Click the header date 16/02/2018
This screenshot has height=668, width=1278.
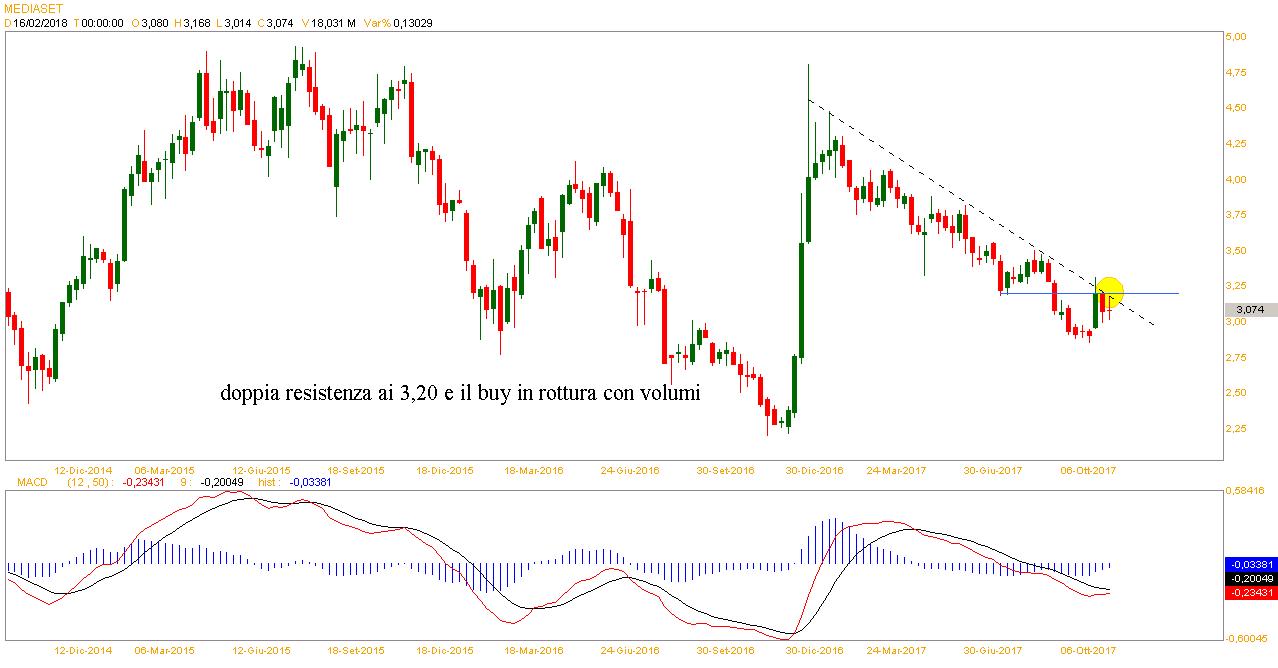coord(40,22)
